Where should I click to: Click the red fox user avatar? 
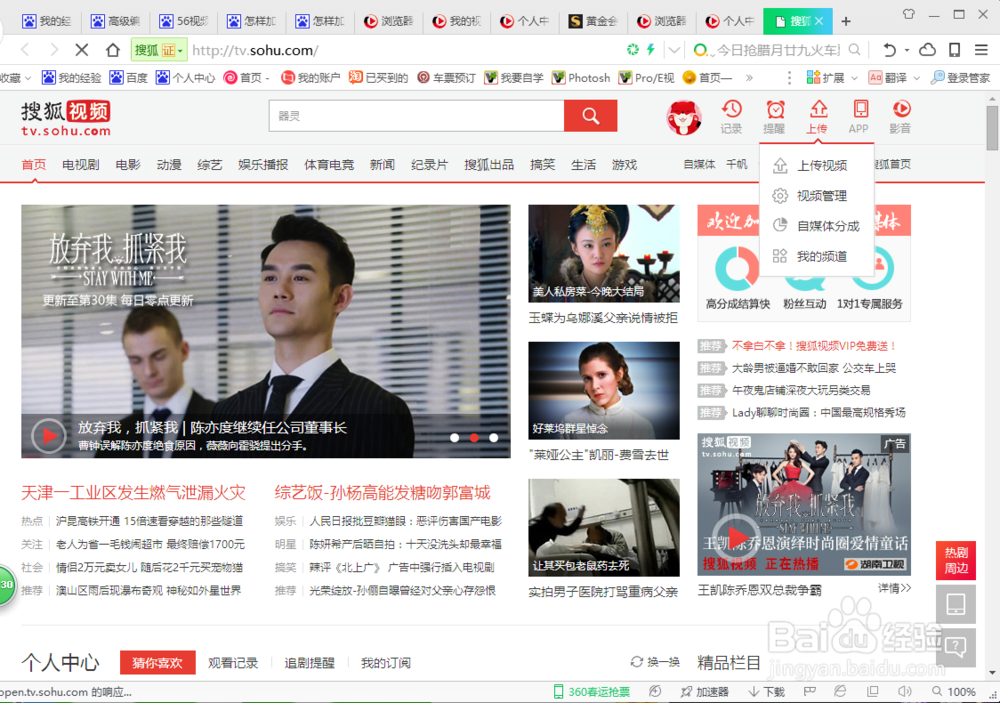click(684, 117)
